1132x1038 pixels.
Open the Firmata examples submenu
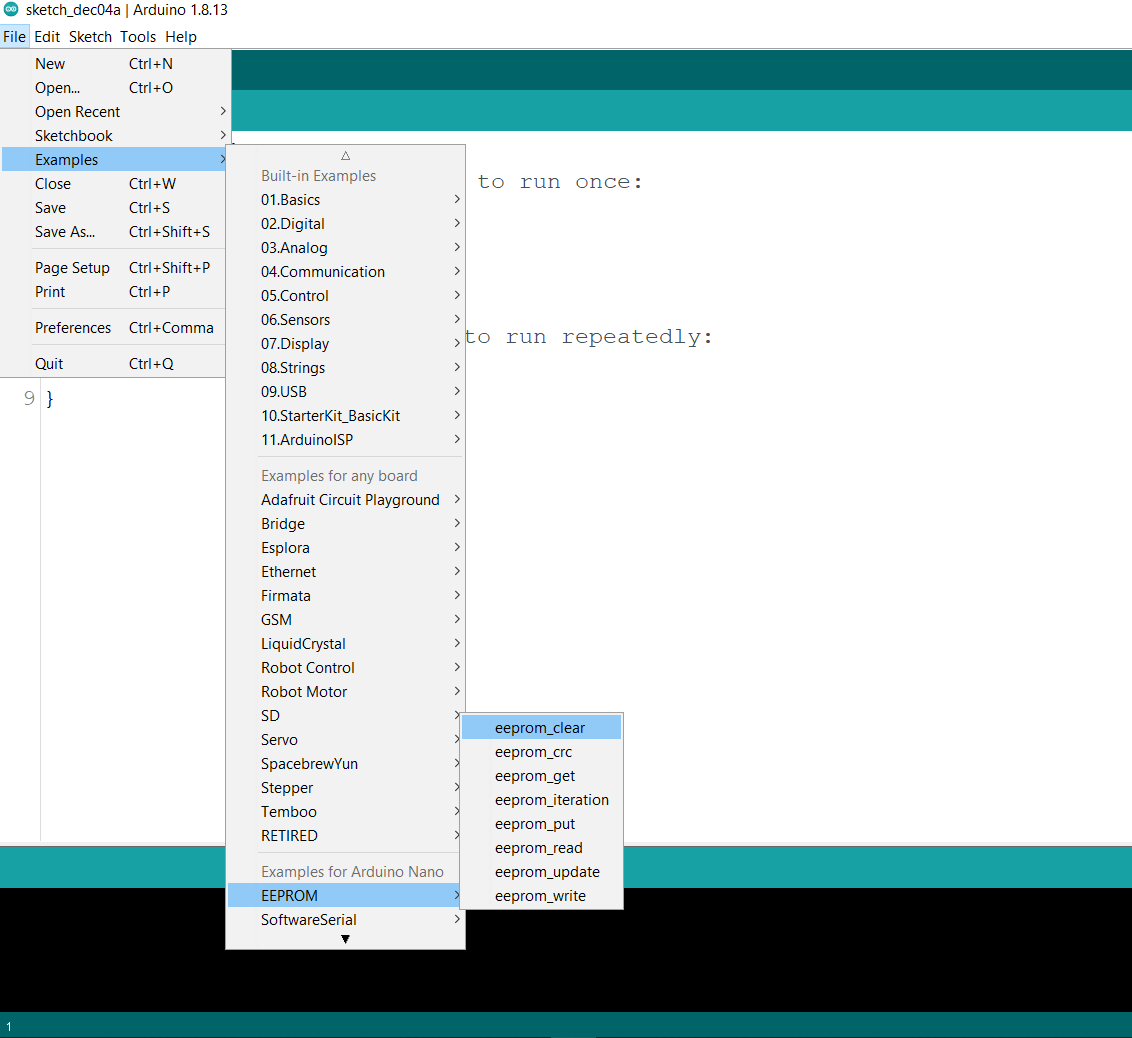pyautogui.click(x=345, y=596)
